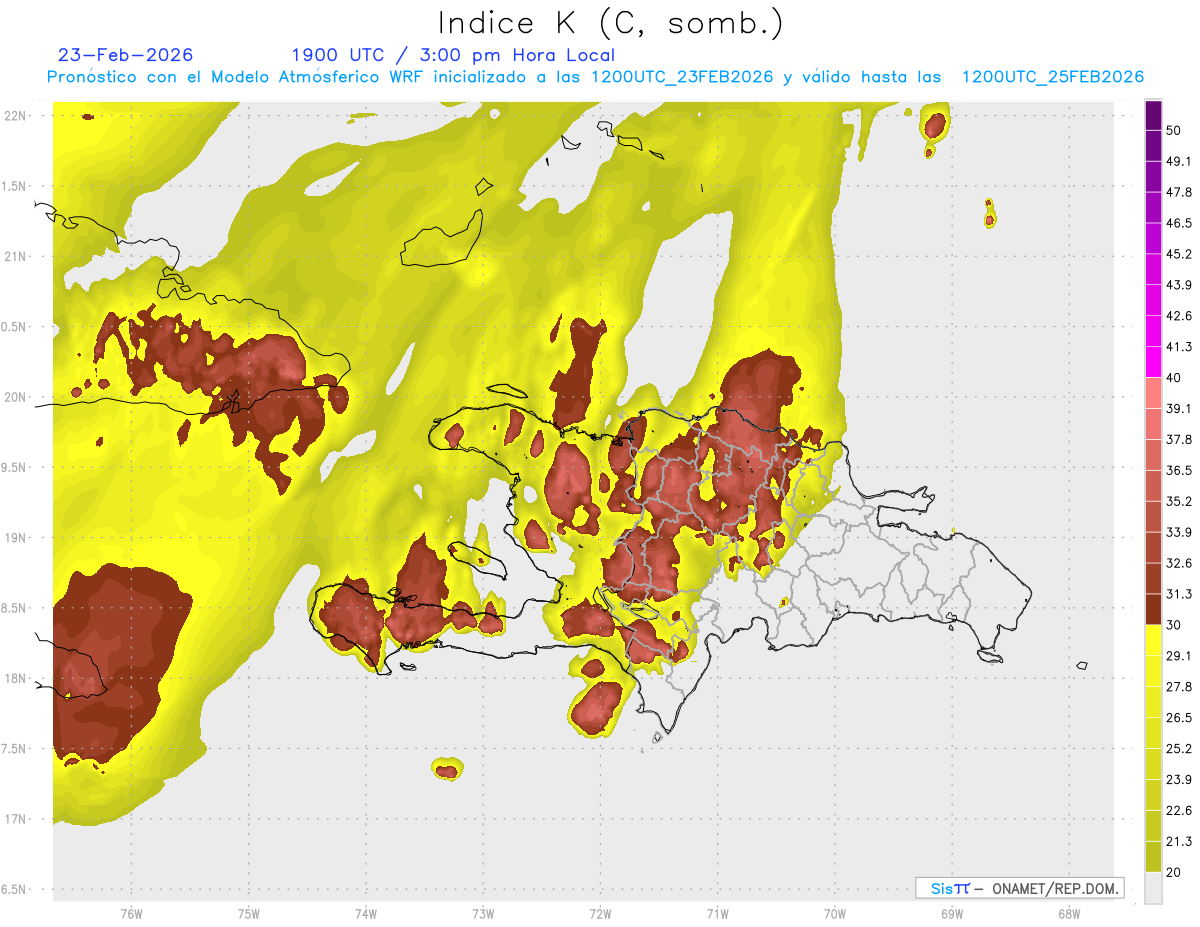Click the "74W" longitude label

pos(366,914)
